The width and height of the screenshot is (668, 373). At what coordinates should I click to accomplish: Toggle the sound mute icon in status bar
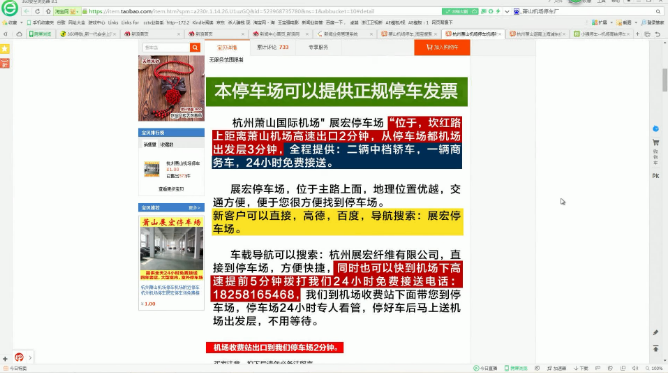coord(635,368)
